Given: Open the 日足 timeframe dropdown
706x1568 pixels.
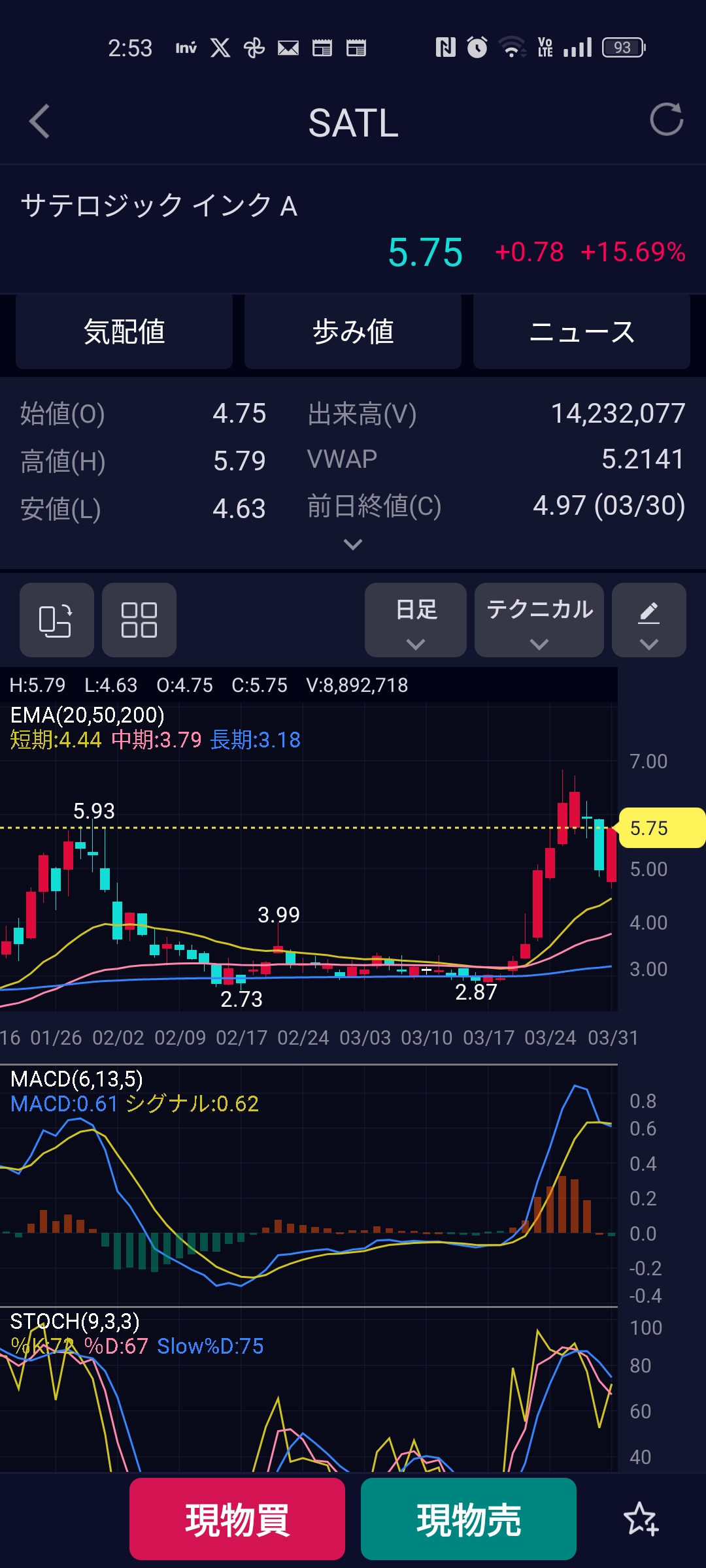Looking at the screenshot, I should coord(416,619).
